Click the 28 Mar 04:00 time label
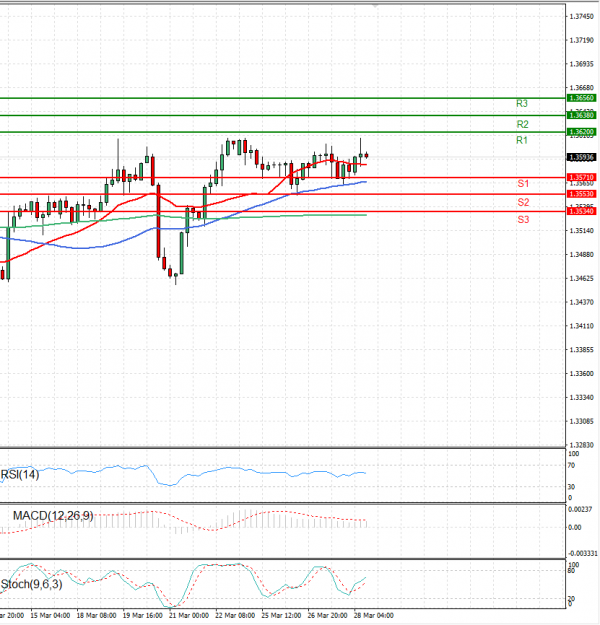The height and width of the screenshot is (625, 600). click(x=374, y=616)
